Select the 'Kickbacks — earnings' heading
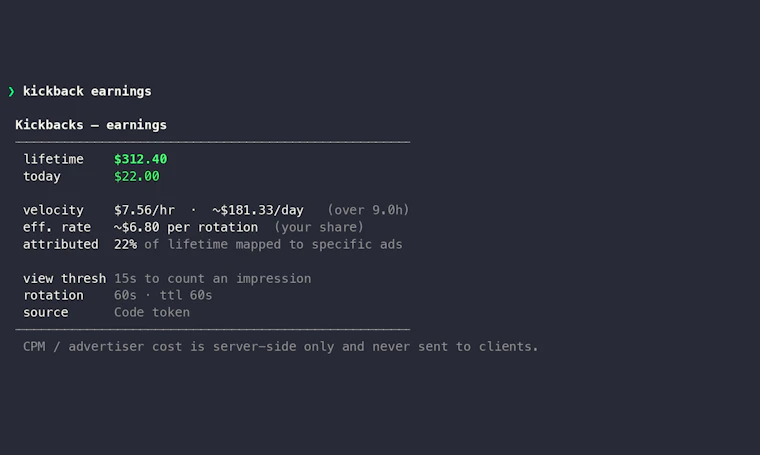The width and height of the screenshot is (760, 455). coord(91,125)
